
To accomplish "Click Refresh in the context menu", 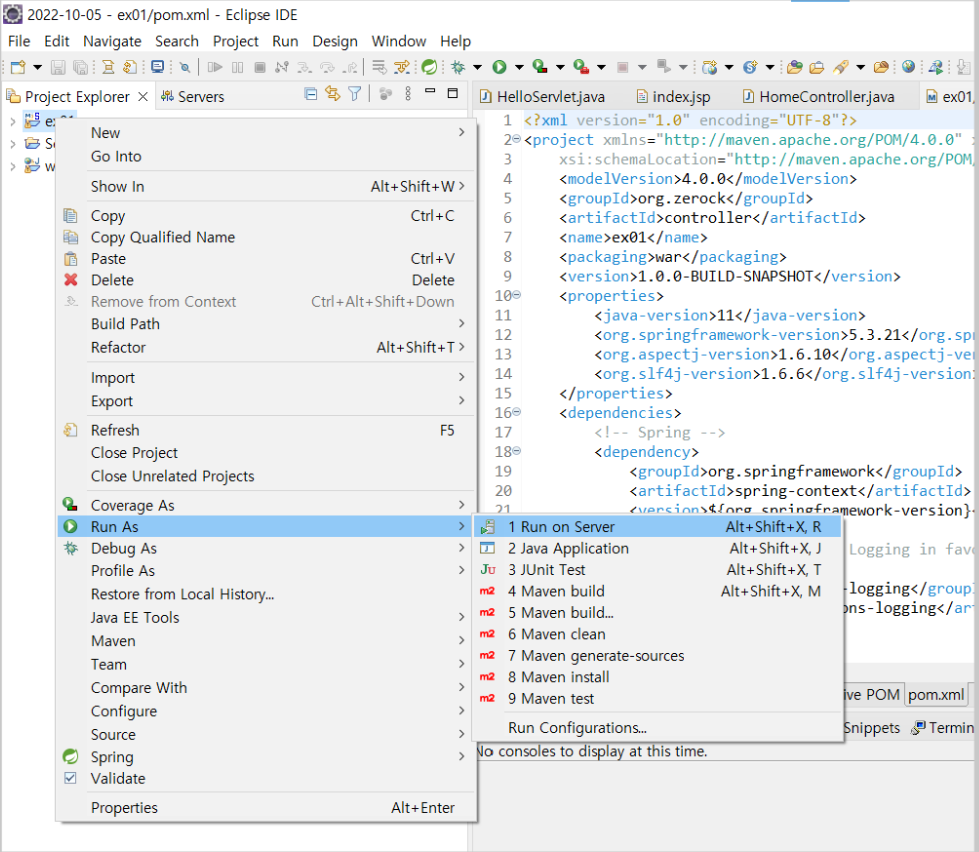I will (267, 431).
